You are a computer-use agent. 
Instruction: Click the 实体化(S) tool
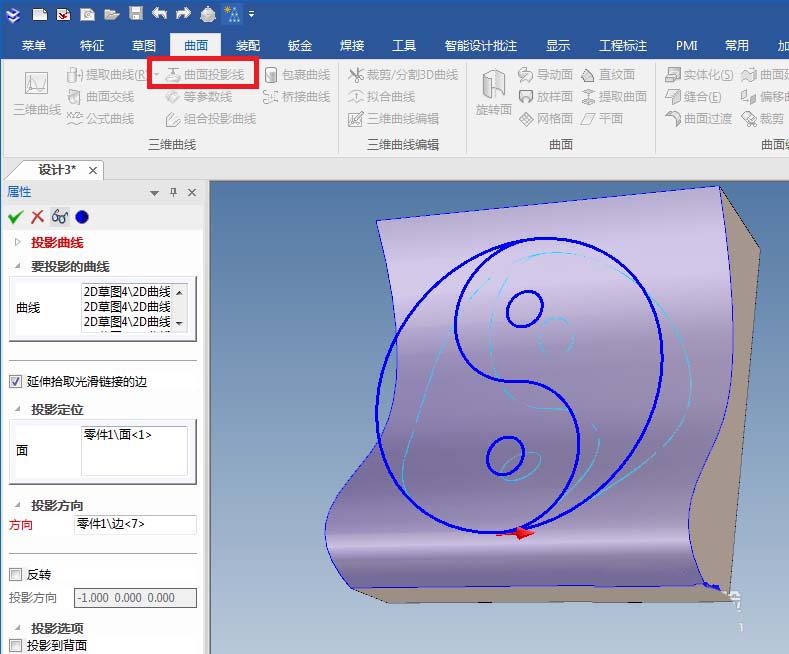[699, 75]
